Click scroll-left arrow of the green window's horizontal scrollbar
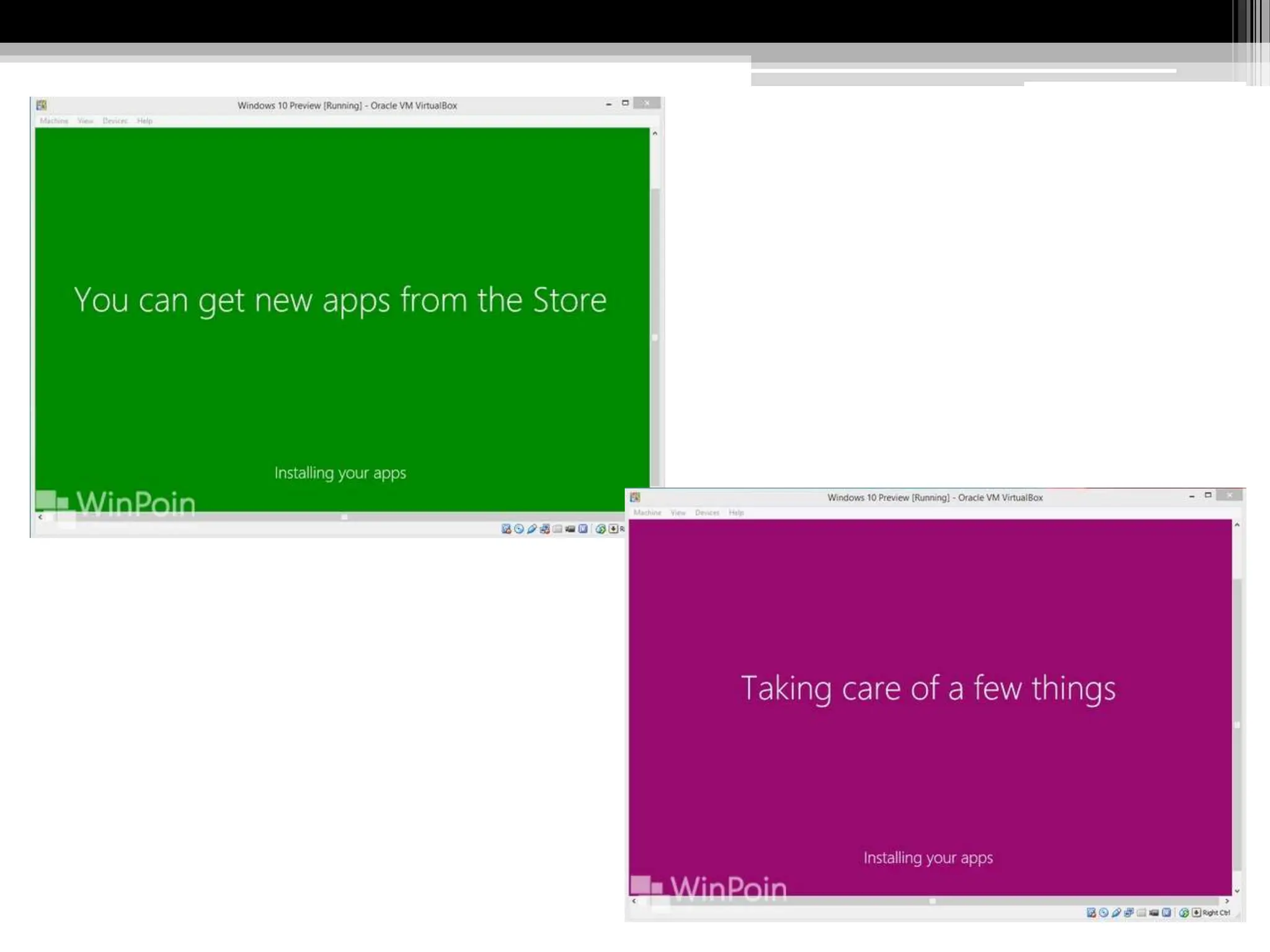Viewport: 1270px width, 952px height. tap(40, 517)
